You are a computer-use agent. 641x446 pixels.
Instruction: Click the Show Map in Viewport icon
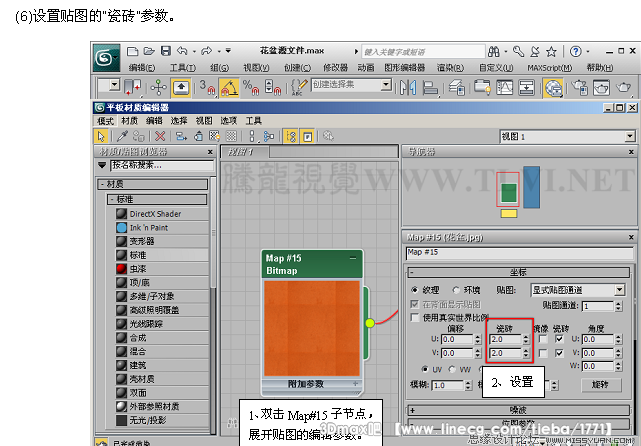tap(215, 136)
